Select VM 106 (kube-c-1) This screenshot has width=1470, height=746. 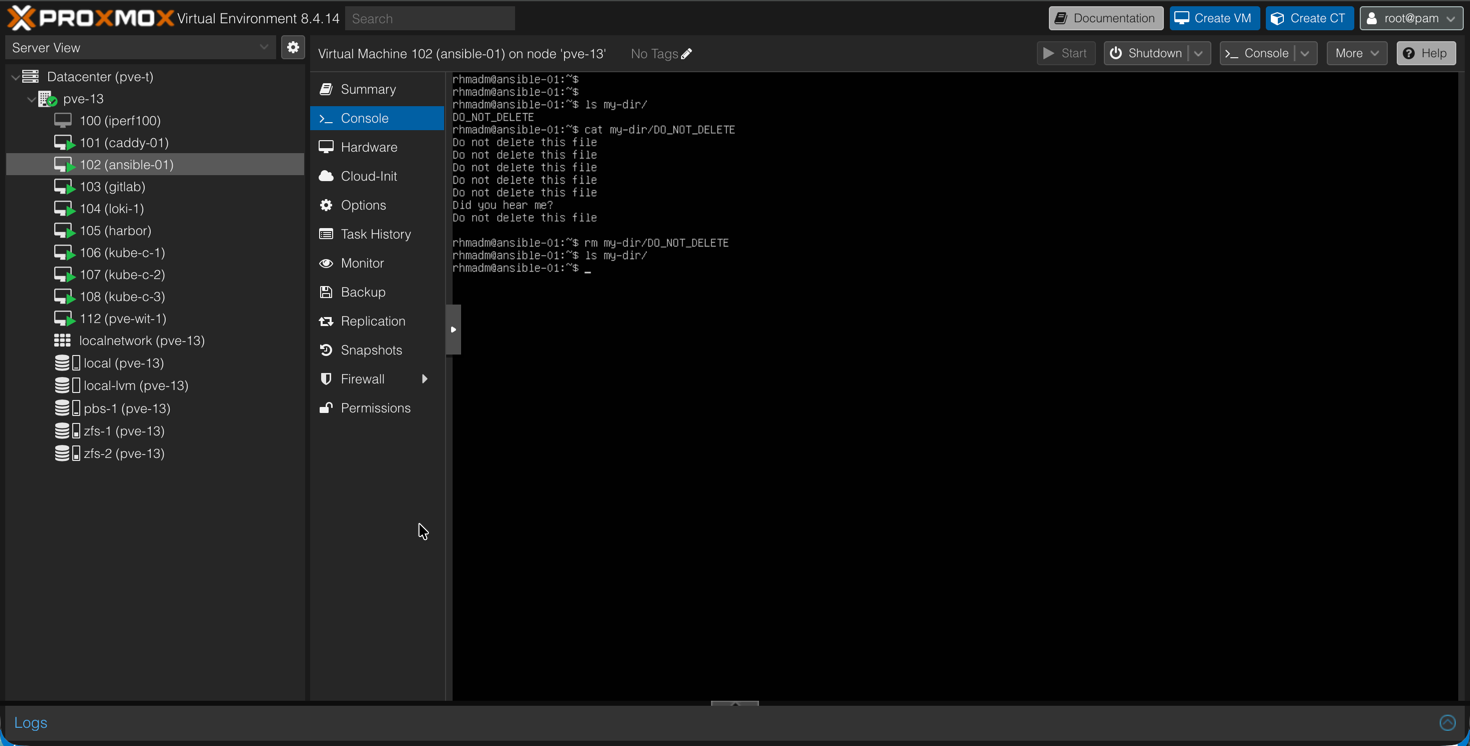pyautogui.click(x=155, y=253)
